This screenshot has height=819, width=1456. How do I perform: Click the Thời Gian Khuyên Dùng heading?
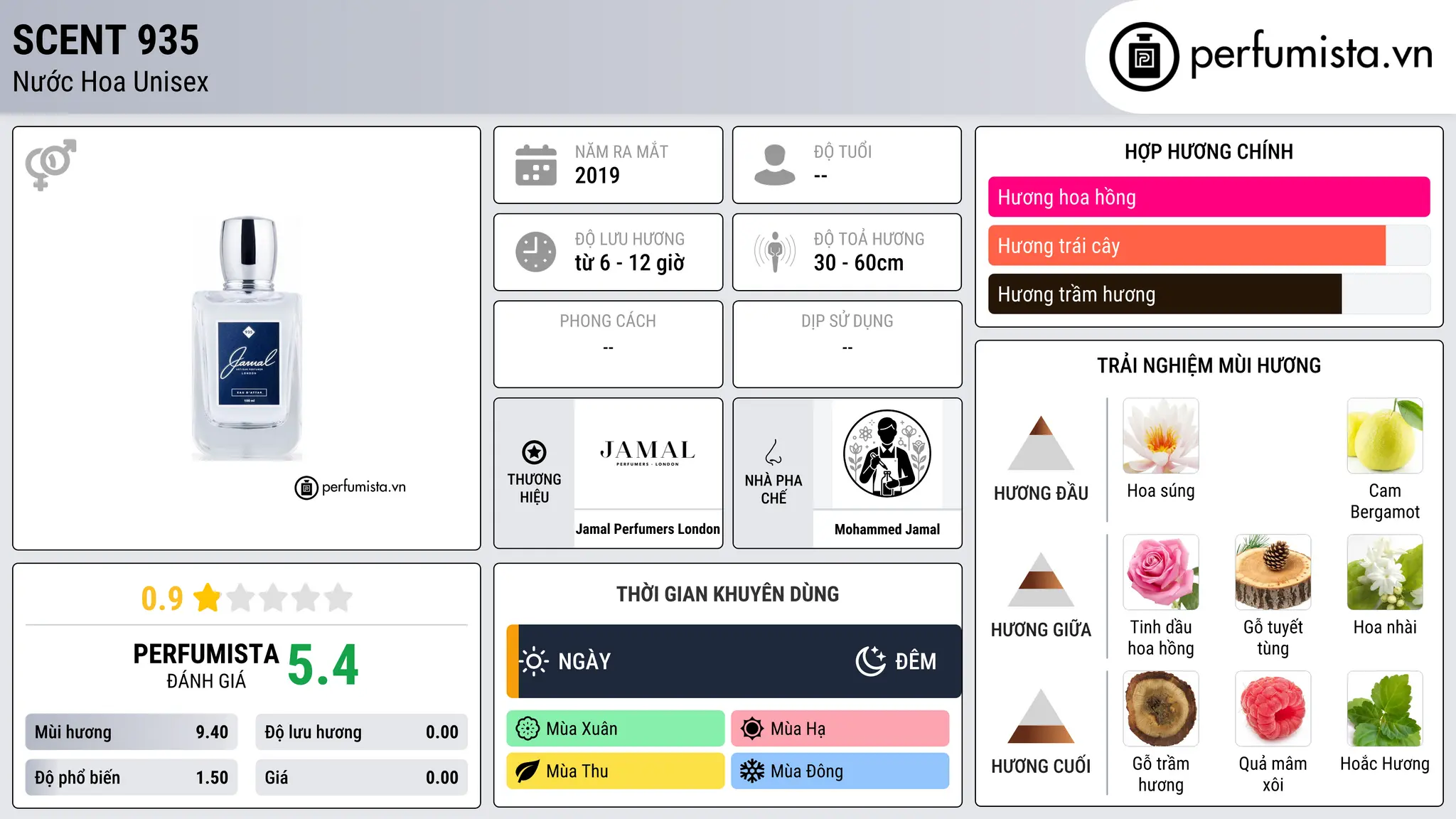[727, 594]
